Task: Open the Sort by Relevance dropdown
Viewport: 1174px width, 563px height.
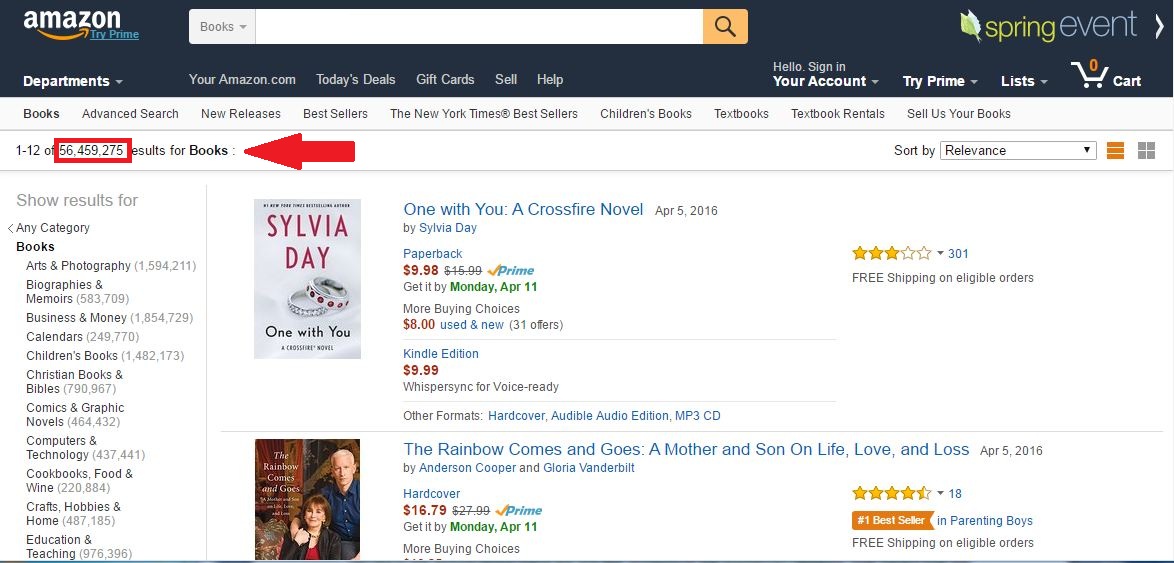Action: 1018,151
